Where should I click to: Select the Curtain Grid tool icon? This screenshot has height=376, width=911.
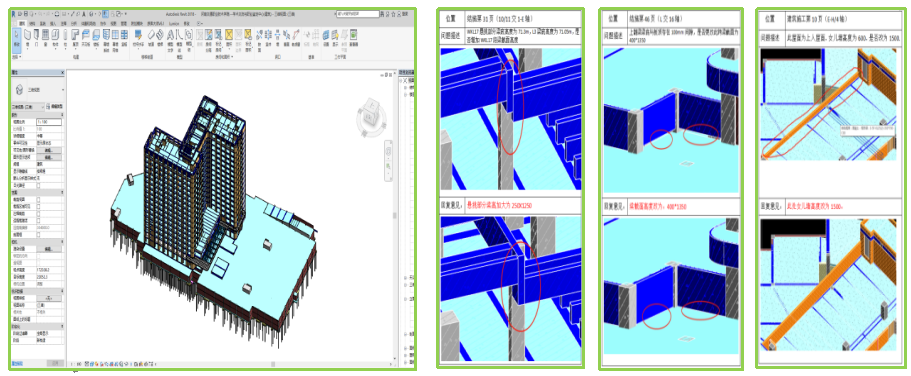(116, 35)
